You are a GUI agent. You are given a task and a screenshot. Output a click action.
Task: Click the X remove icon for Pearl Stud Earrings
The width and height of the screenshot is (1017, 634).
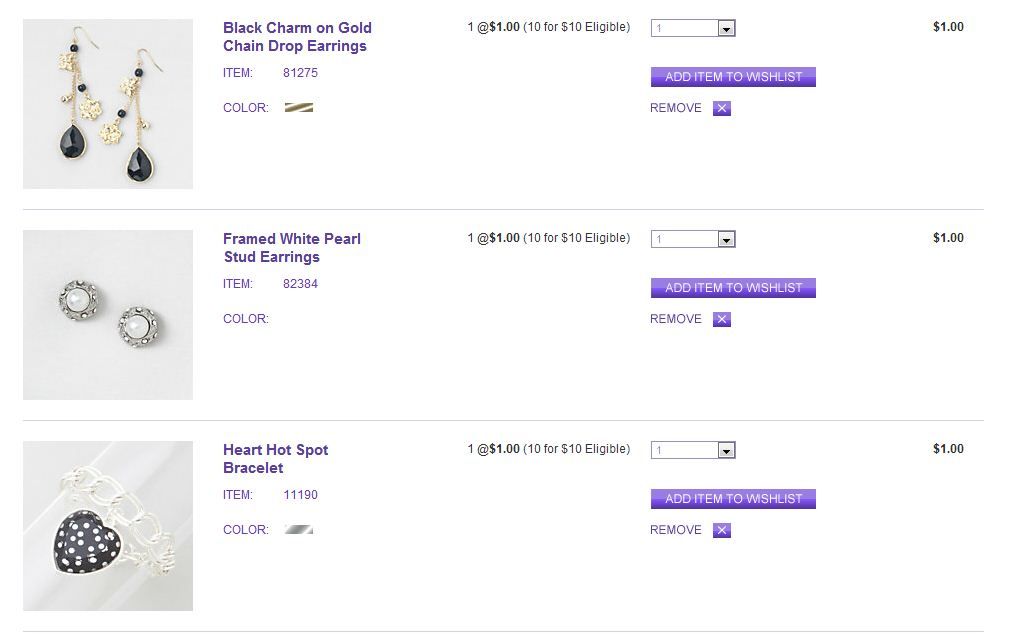coord(722,319)
